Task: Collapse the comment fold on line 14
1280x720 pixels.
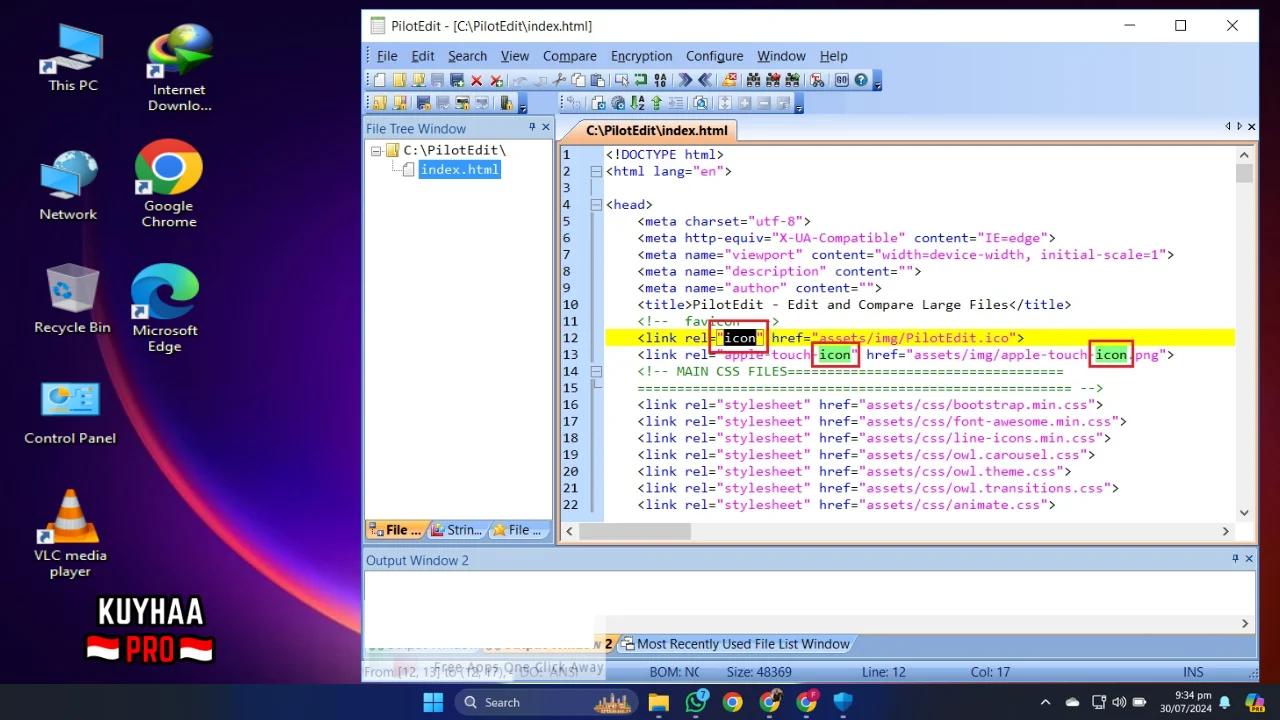Action: click(596, 371)
